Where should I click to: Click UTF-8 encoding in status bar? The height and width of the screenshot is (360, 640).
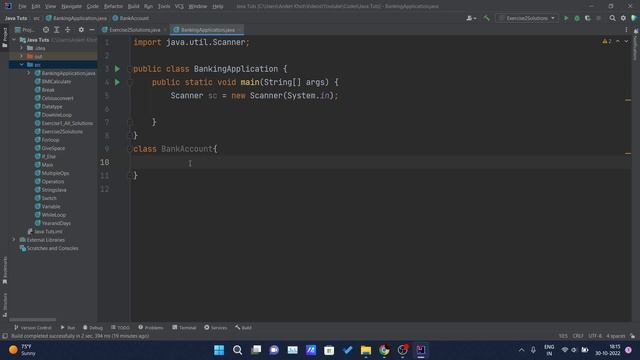click(x=595, y=336)
